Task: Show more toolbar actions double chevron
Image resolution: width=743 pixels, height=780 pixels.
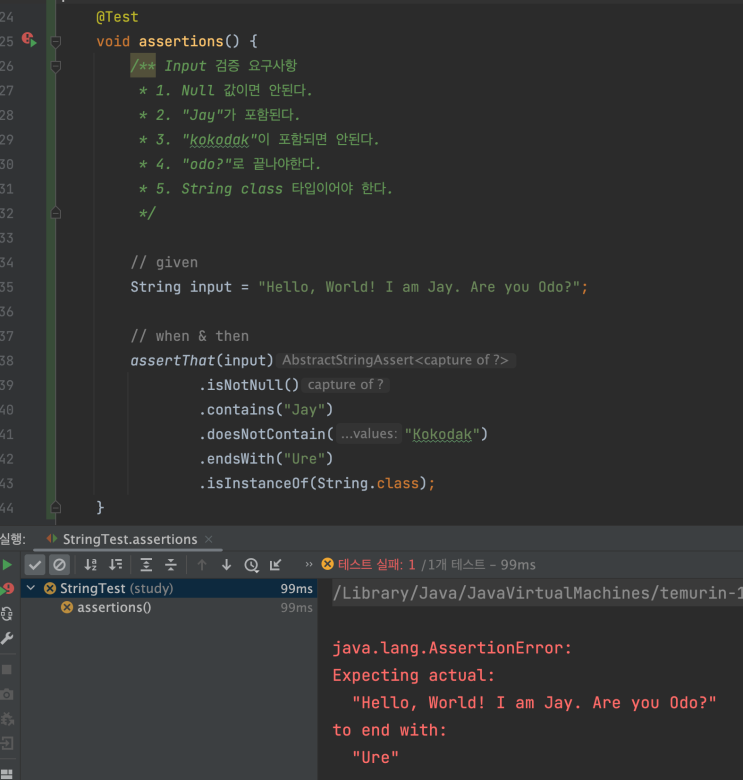Action: click(309, 565)
